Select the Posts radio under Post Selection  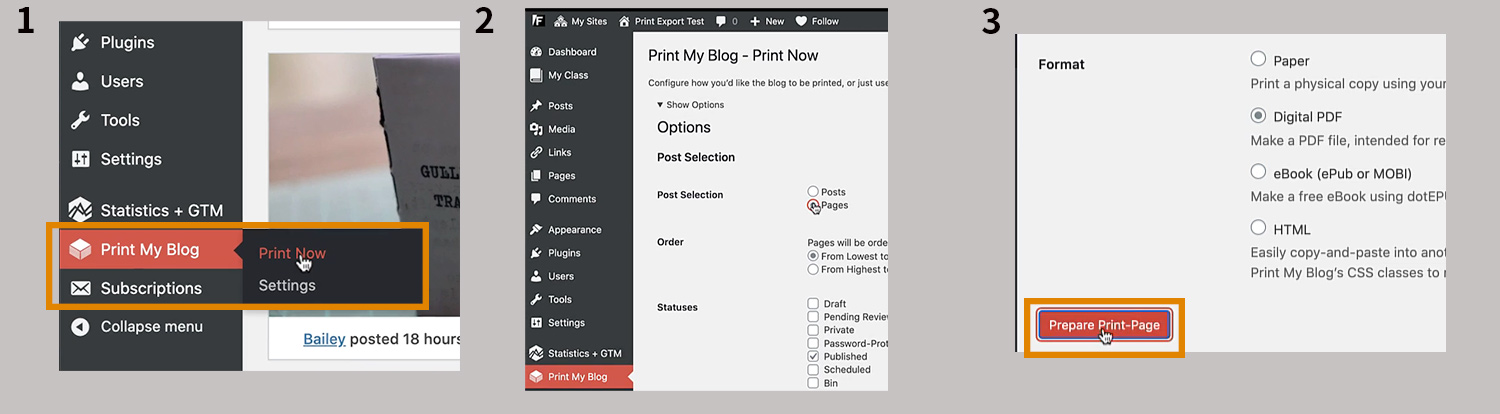coord(813,192)
